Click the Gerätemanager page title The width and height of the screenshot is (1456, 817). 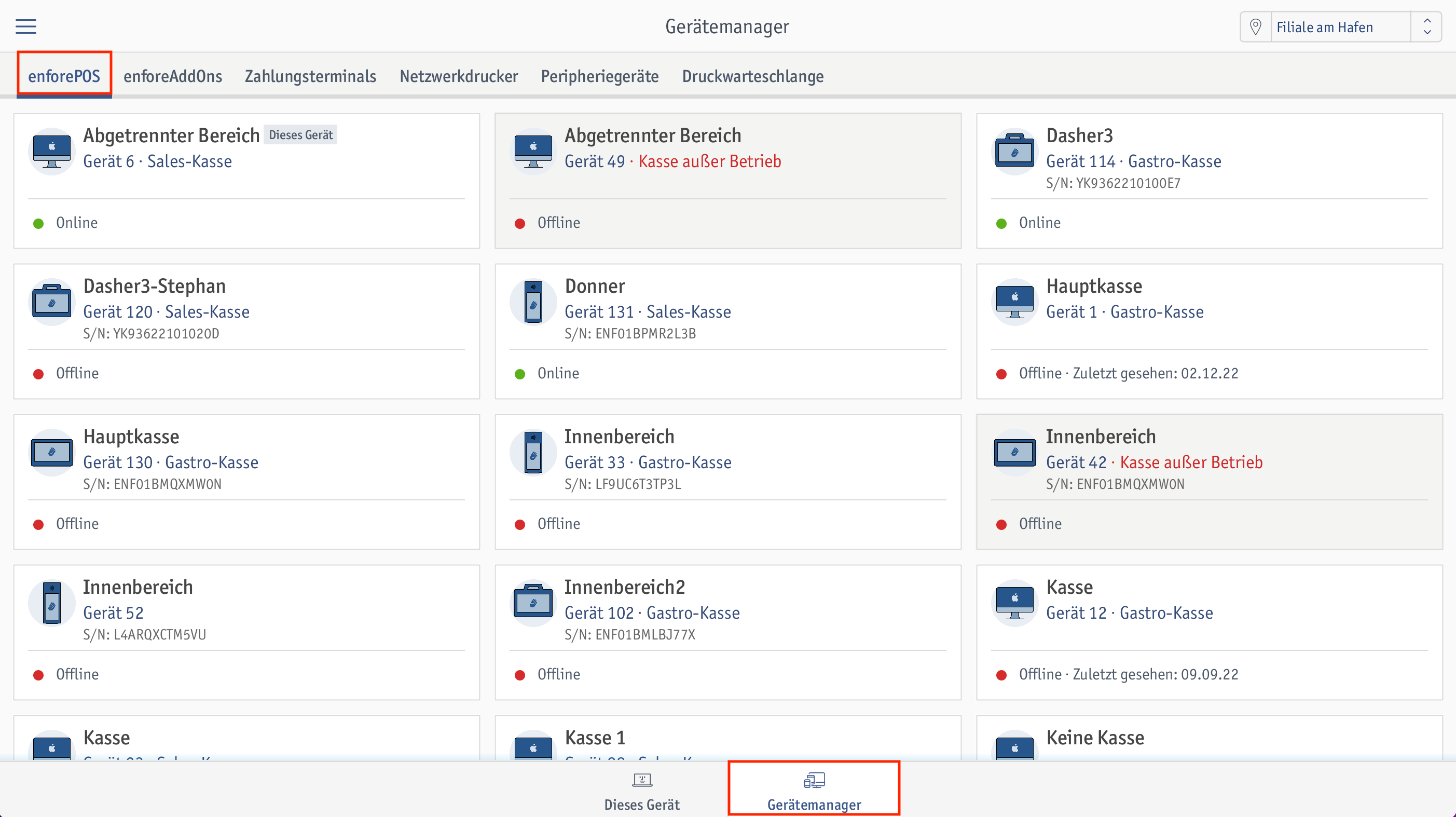click(727, 26)
